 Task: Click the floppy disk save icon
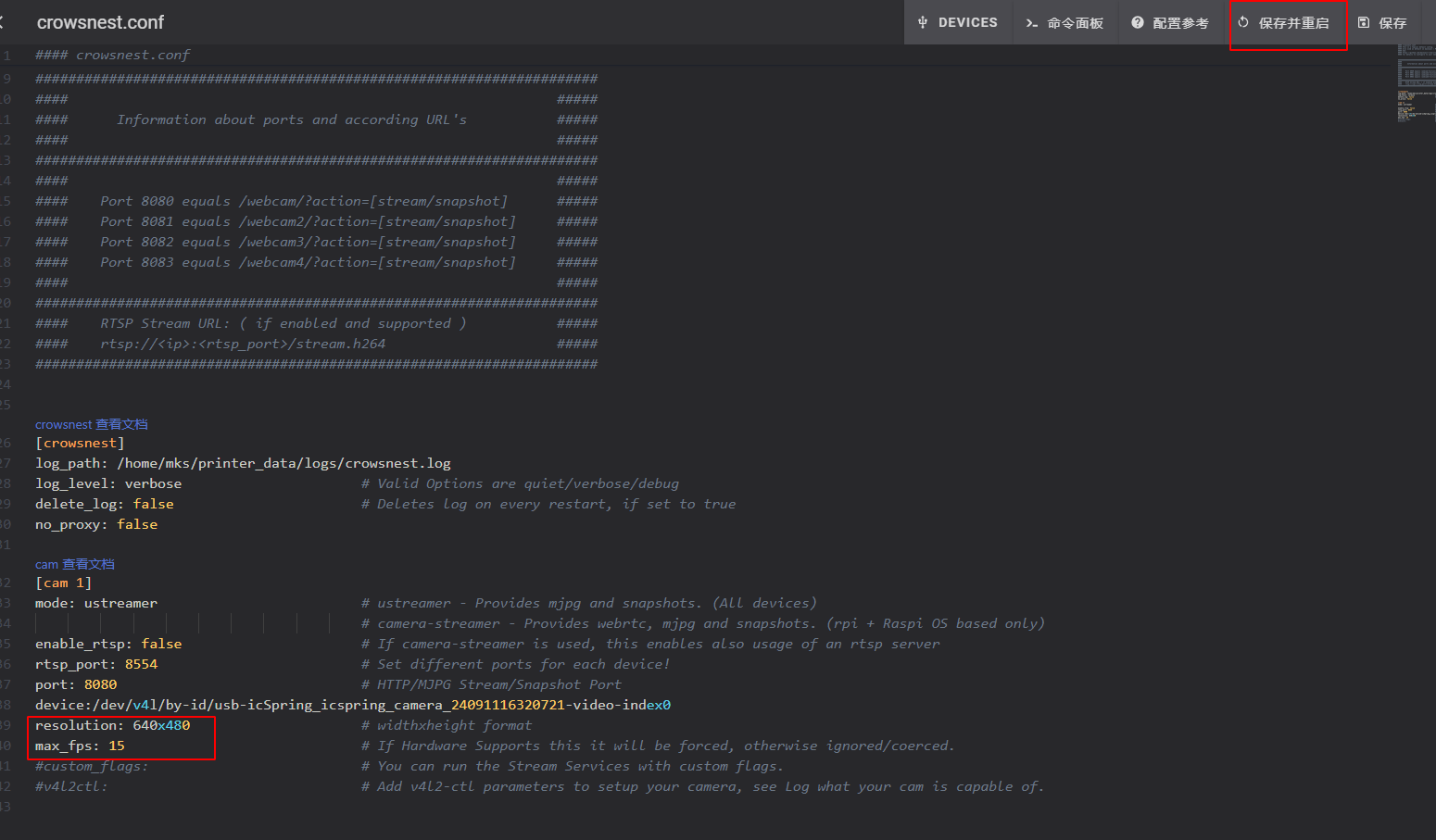(x=1364, y=22)
